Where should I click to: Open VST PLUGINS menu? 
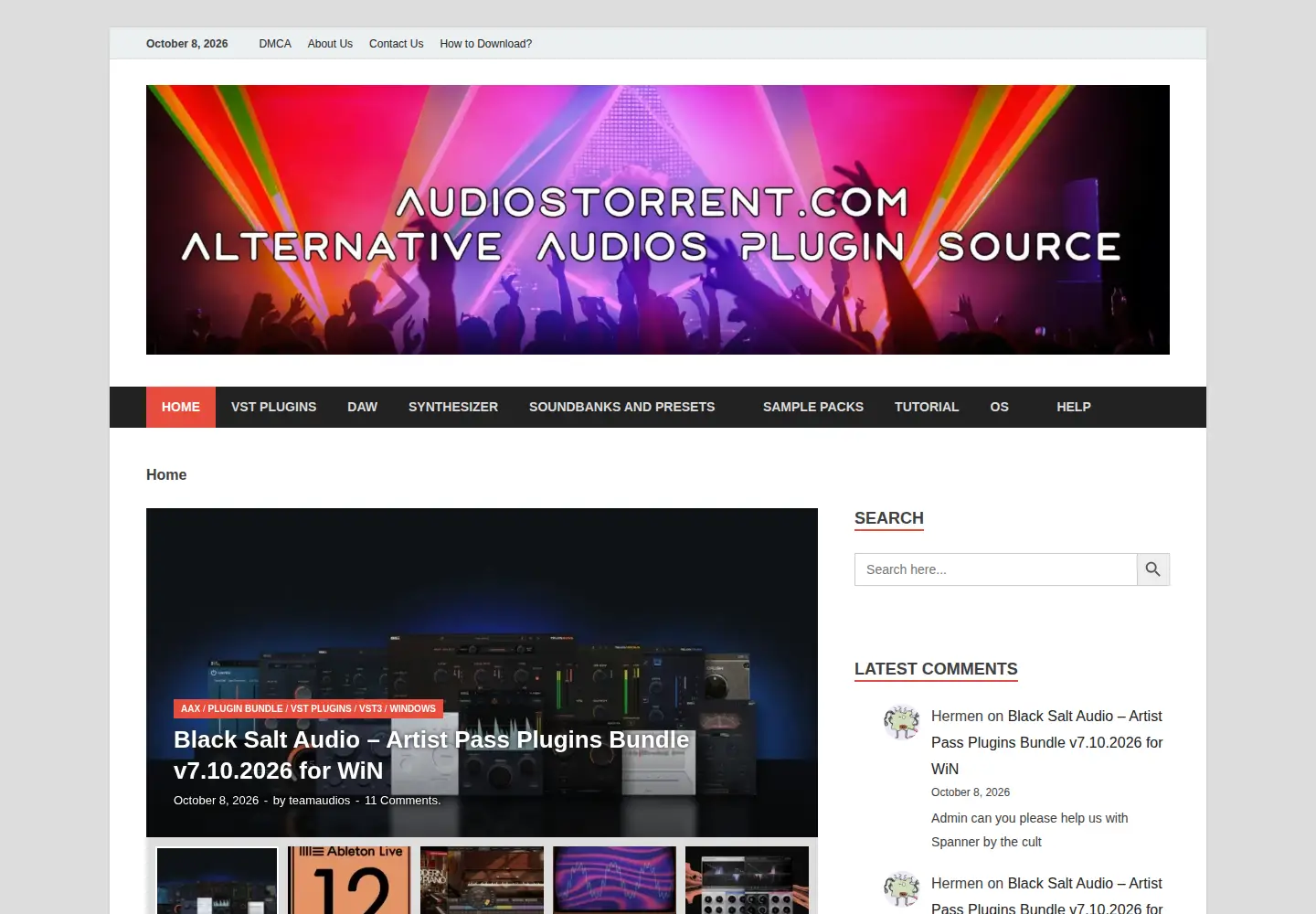[x=273, y=407]
